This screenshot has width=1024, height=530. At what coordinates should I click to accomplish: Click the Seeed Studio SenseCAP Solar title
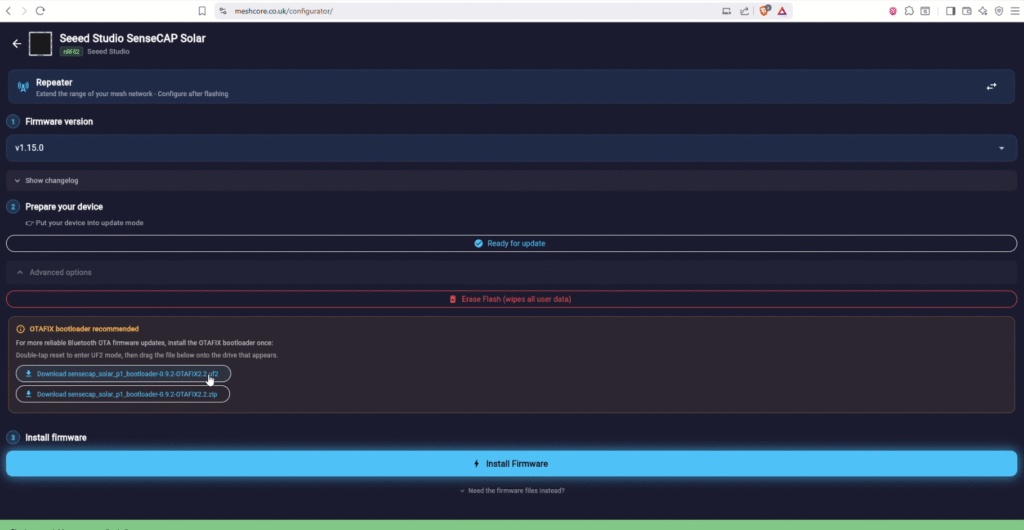click(x=133, y=39)
